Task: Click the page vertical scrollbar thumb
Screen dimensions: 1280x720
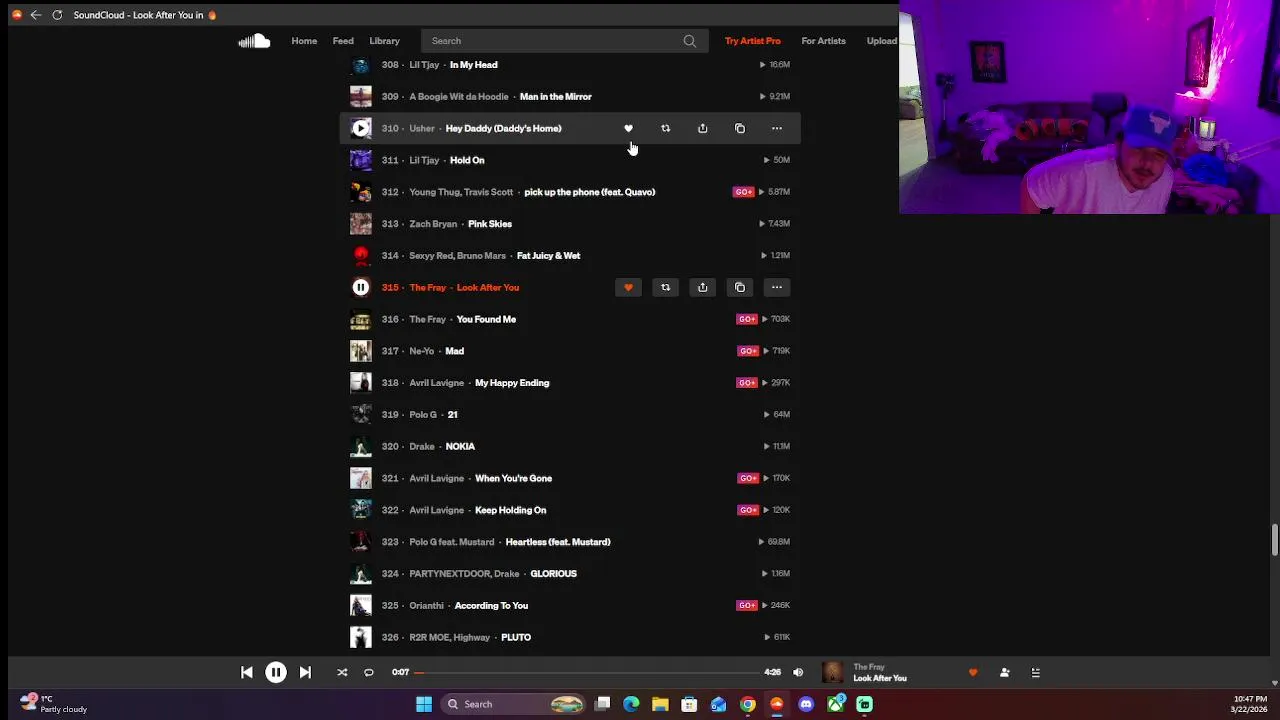Action: (1274, 539)
